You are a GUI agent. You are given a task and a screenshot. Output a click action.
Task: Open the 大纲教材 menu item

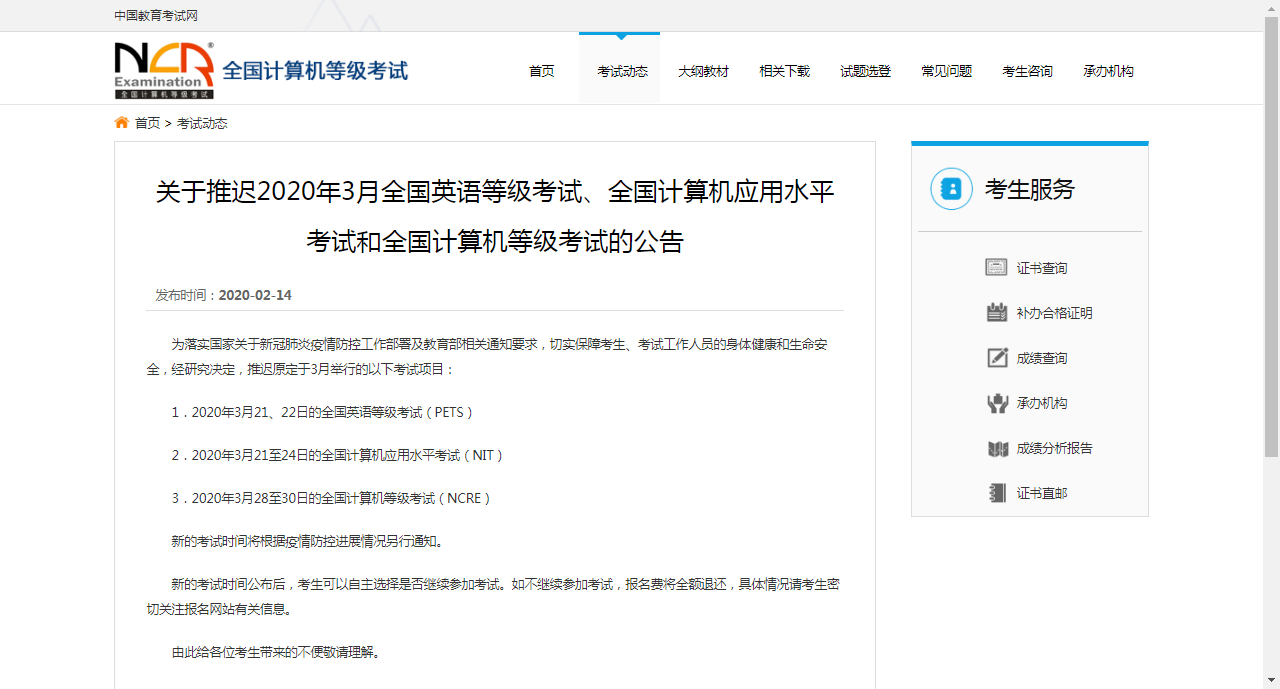(703, 71)
